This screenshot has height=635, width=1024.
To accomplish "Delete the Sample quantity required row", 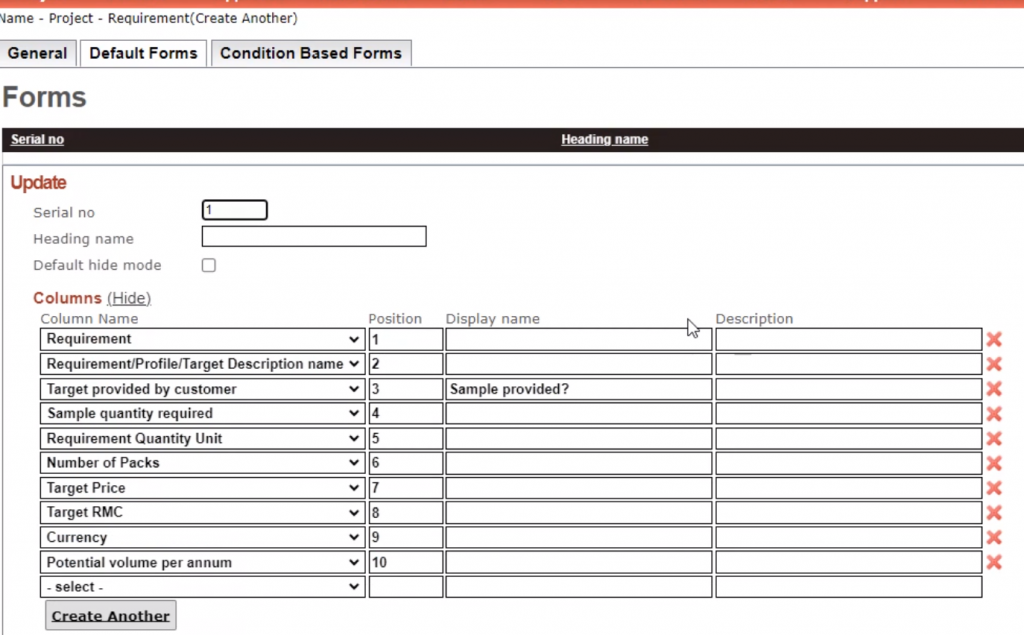I will point(993,414).
